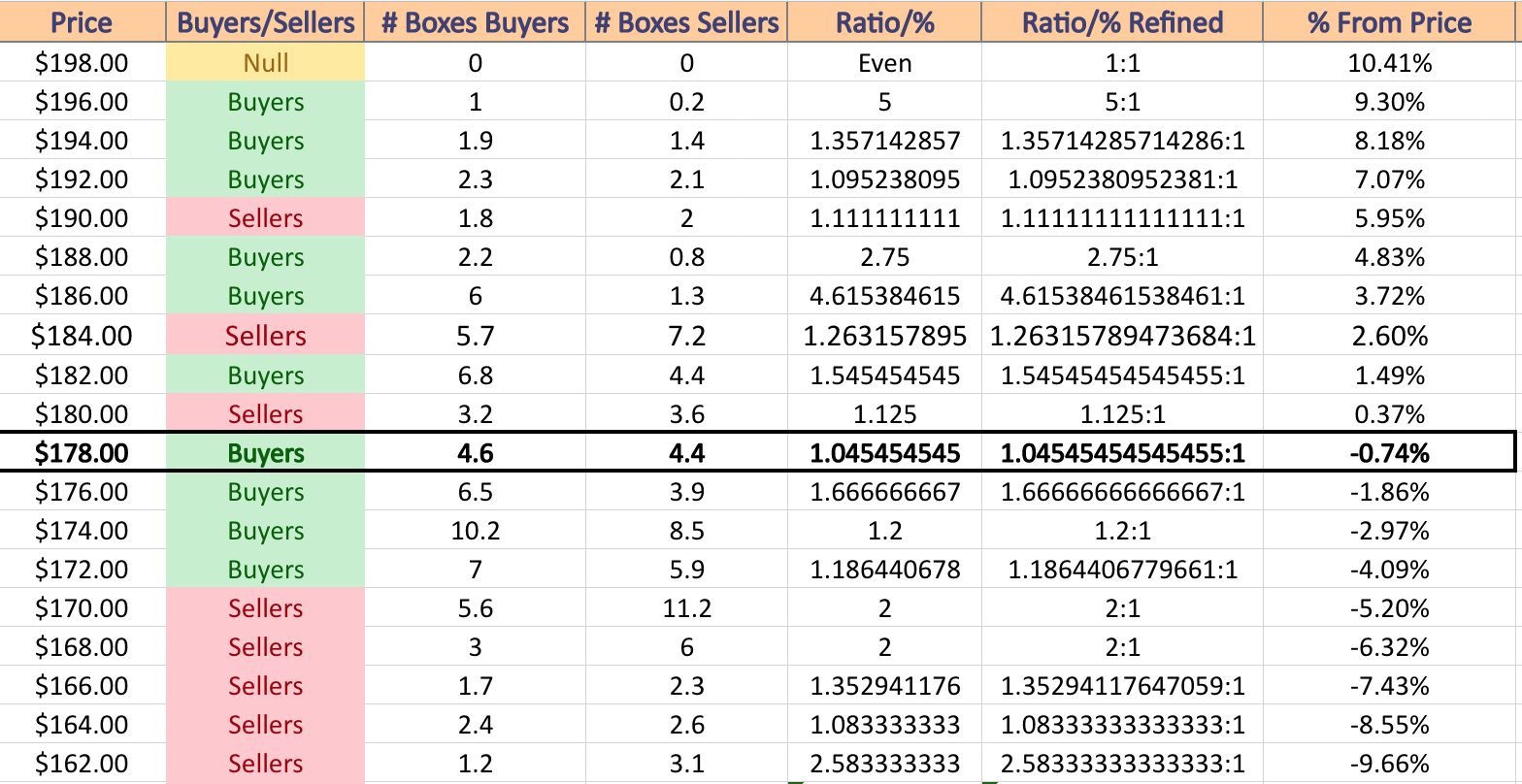Click the 9.30% cell
Screen dimensions: 1522x784
1390,102
